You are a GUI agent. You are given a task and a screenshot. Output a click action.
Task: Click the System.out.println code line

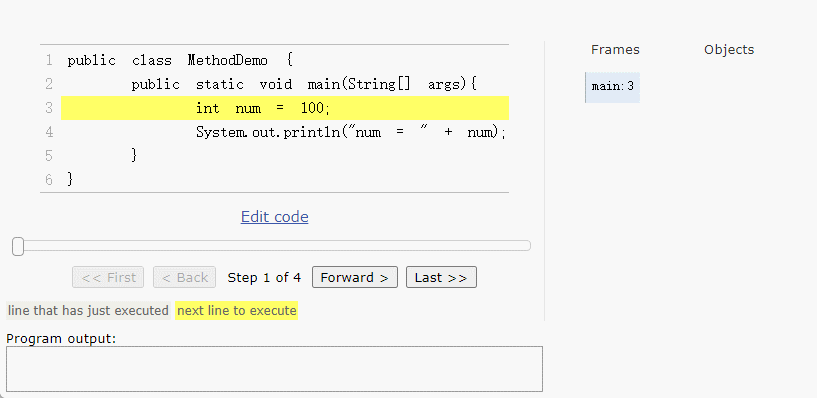[351, 132]
